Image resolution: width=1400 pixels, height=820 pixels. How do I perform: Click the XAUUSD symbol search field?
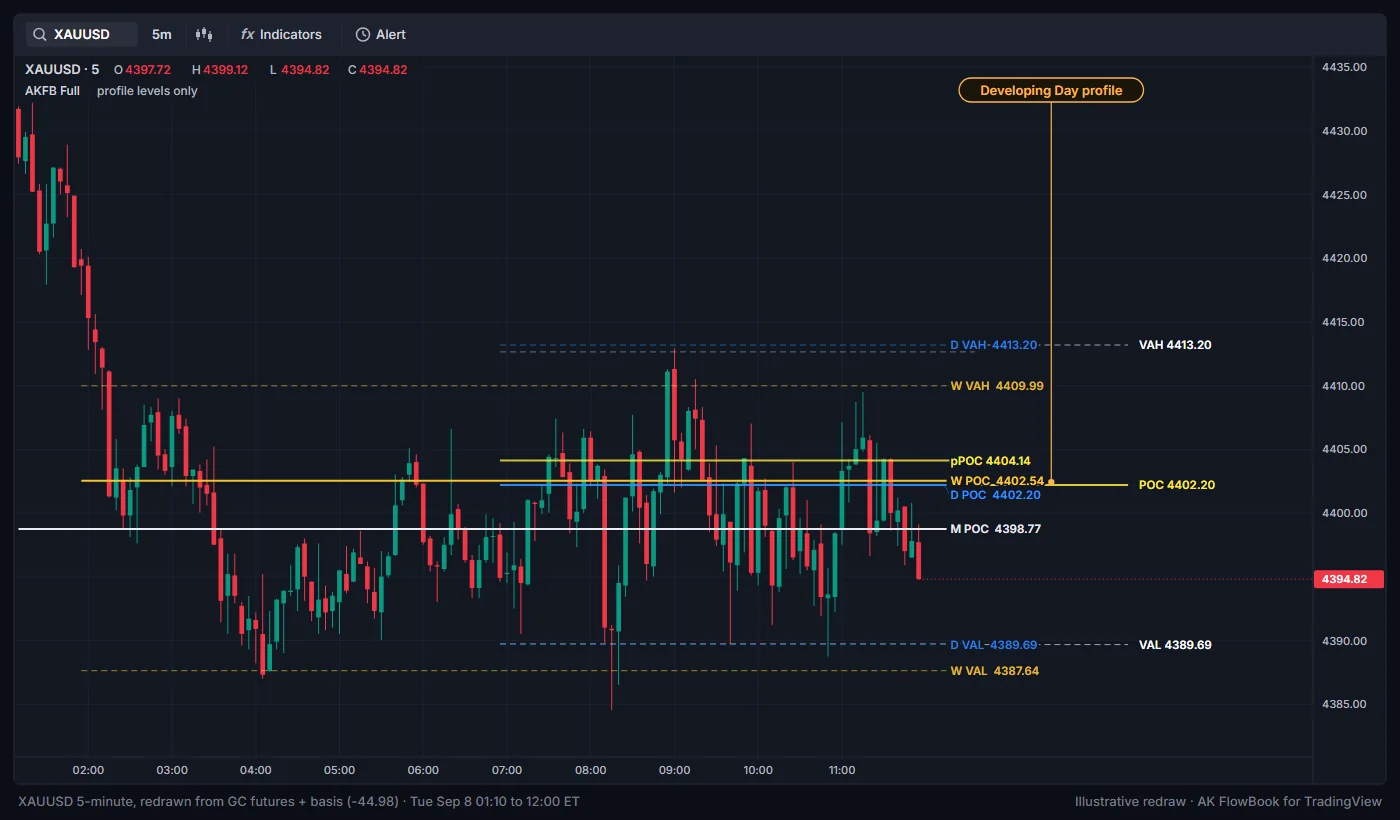coord(82,34)
